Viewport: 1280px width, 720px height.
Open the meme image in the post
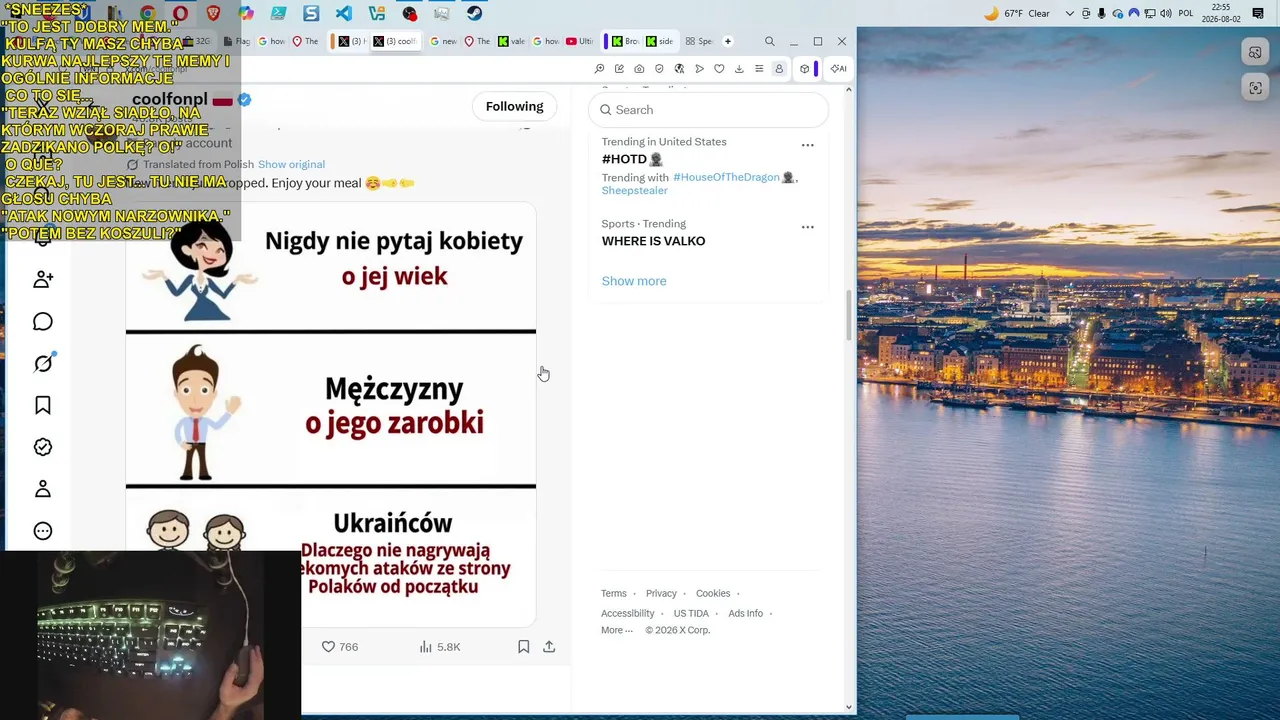pos(331,414)
